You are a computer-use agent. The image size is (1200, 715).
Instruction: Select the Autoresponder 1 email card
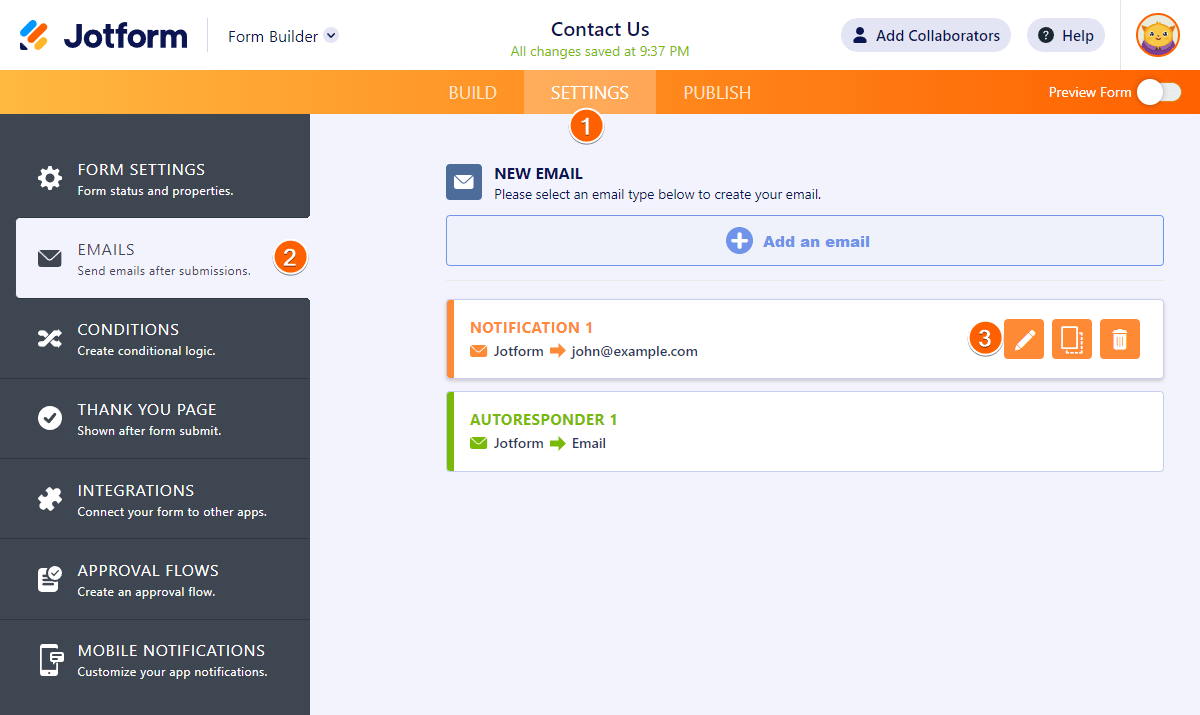(x=804, y=431)
